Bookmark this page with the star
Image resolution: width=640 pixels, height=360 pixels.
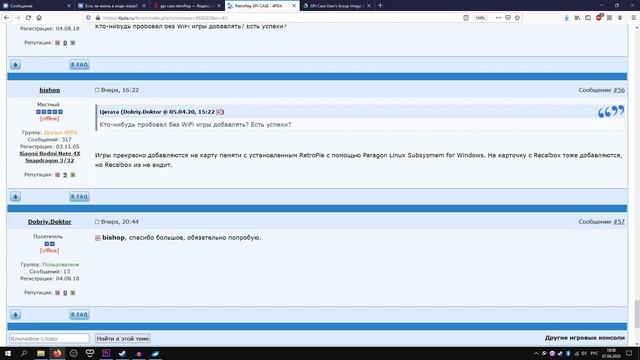[x=518, y=18]
